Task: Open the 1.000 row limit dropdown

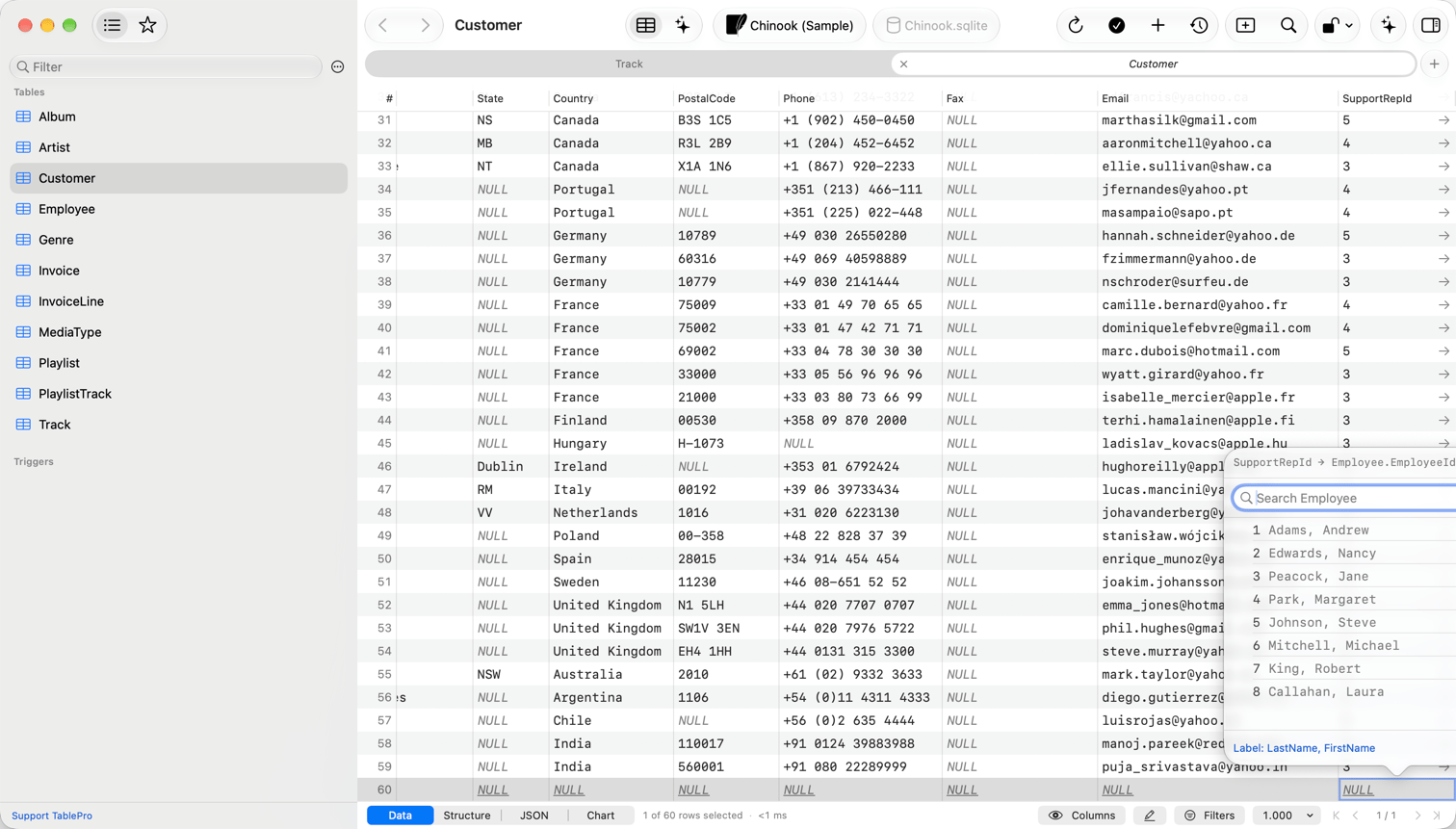Action: (x=1287, y=816)
